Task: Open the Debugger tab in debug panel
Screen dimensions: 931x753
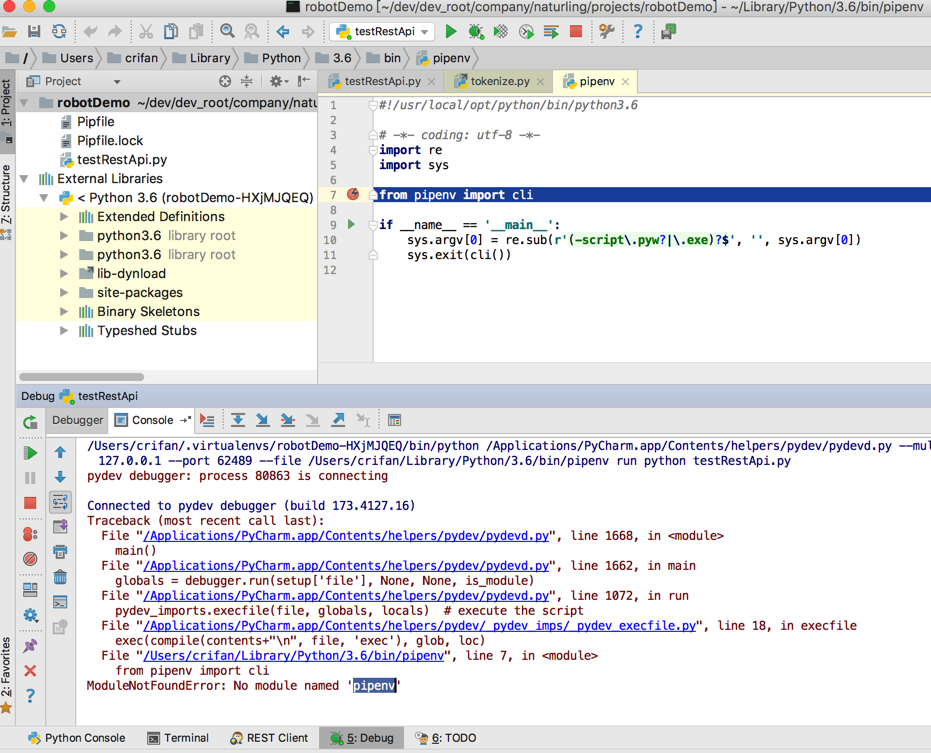Action: tap(77, 421)
